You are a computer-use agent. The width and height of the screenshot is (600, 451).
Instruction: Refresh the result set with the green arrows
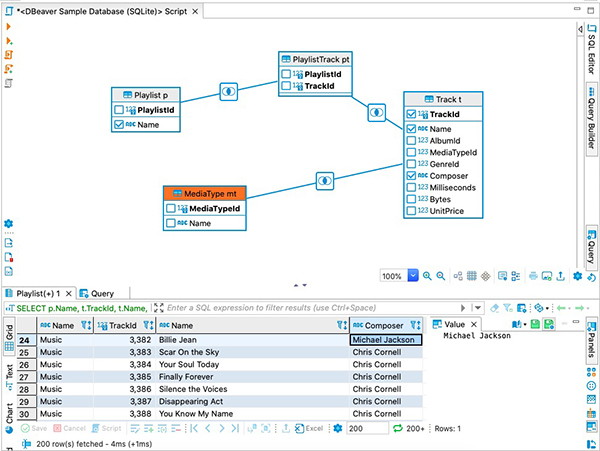[398, 428]
